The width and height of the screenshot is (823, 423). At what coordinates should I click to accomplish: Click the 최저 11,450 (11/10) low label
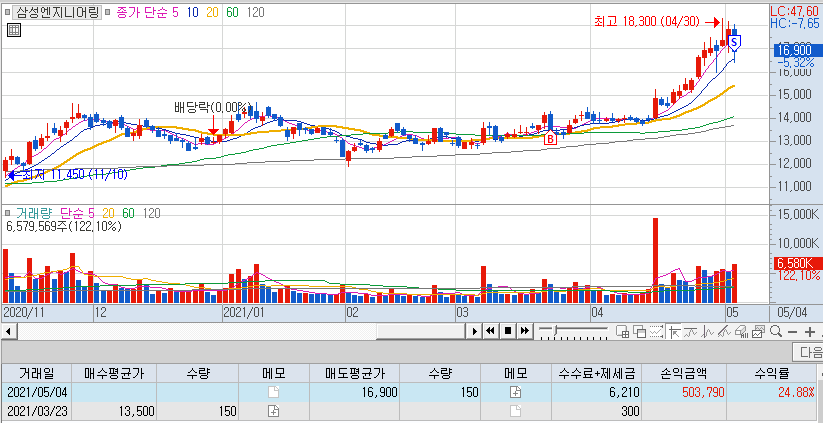coord(75,175)
